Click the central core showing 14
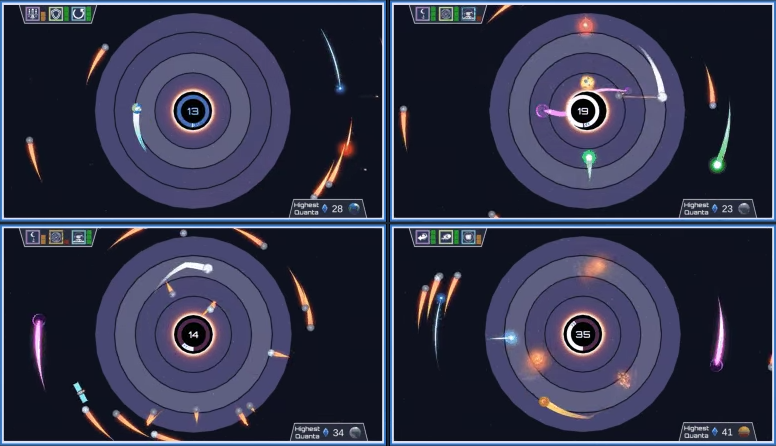 click(x=193, y=335)
